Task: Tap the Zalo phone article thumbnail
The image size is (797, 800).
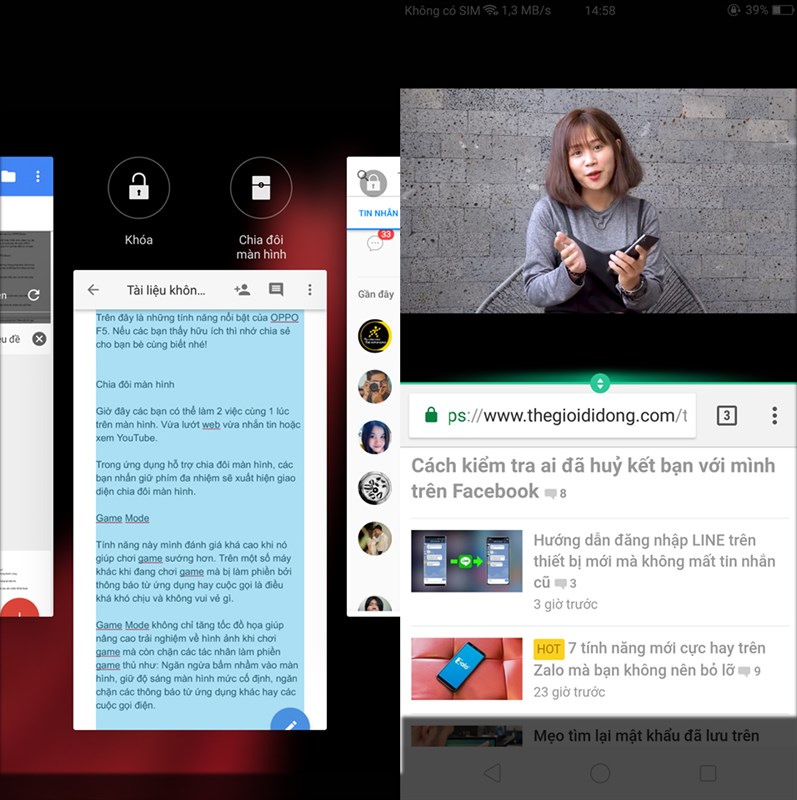Action: (x=467, y=668)
